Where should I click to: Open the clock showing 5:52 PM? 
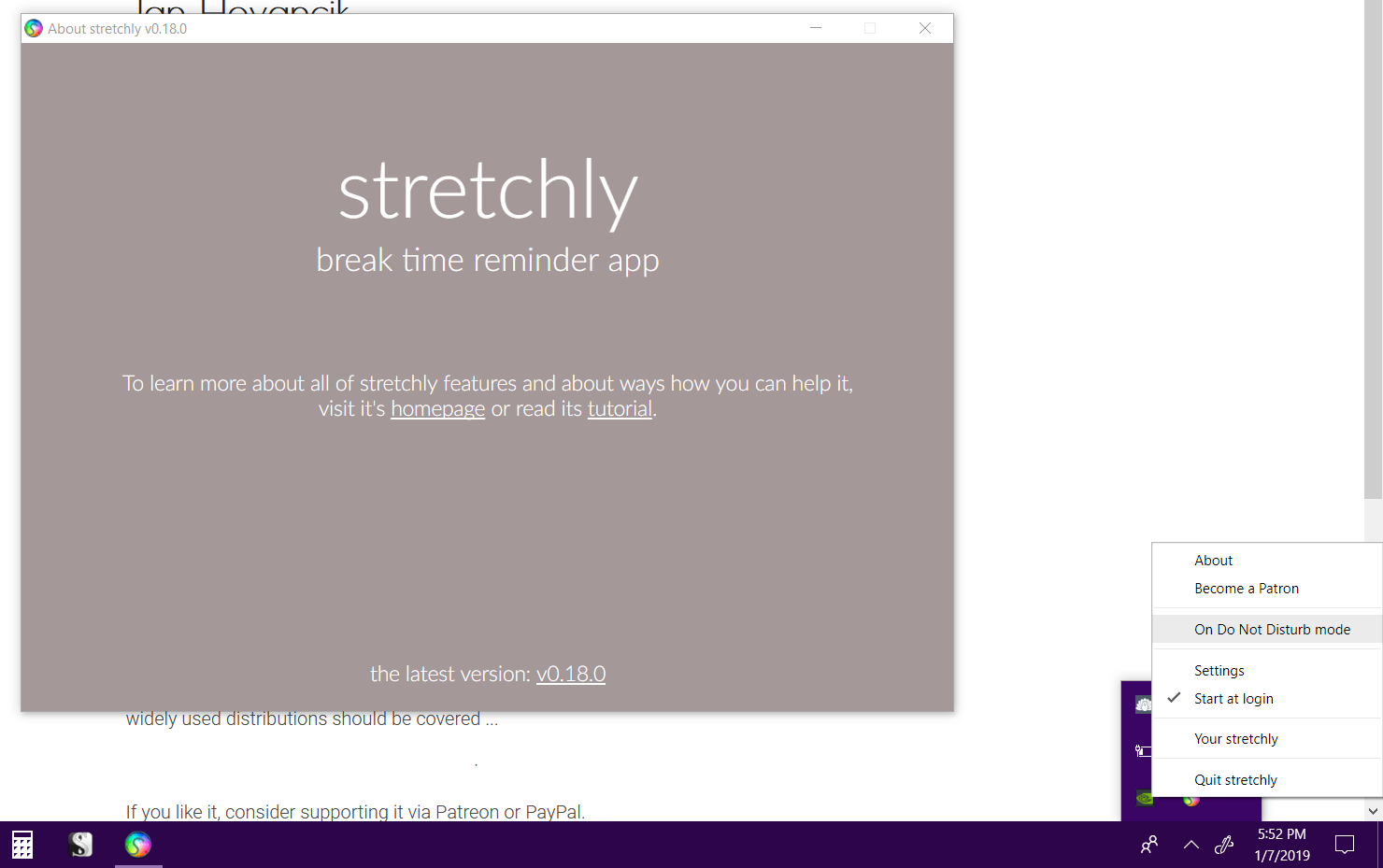[x=1282, y=845]
